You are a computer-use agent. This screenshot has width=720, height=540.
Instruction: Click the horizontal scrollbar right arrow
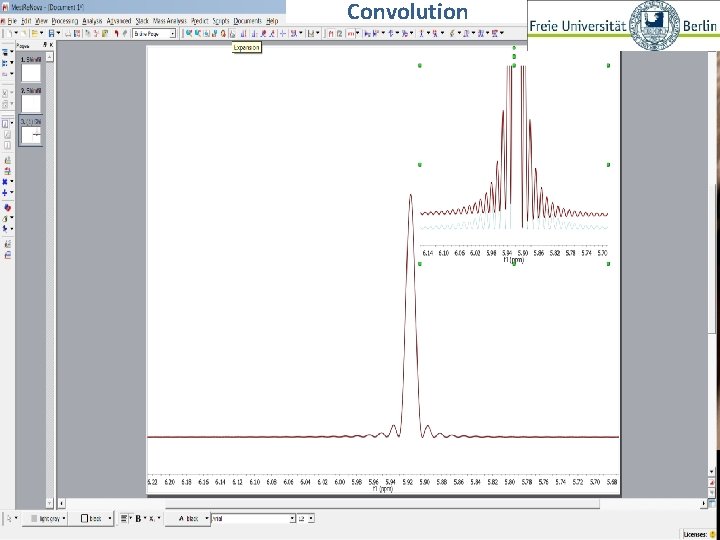point(704,504)
